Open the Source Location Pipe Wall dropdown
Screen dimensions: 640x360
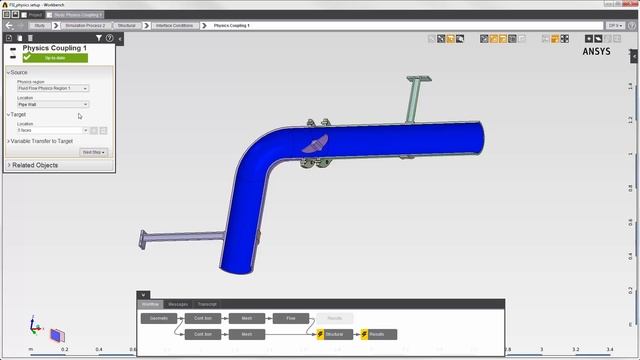tap(53, 104)
